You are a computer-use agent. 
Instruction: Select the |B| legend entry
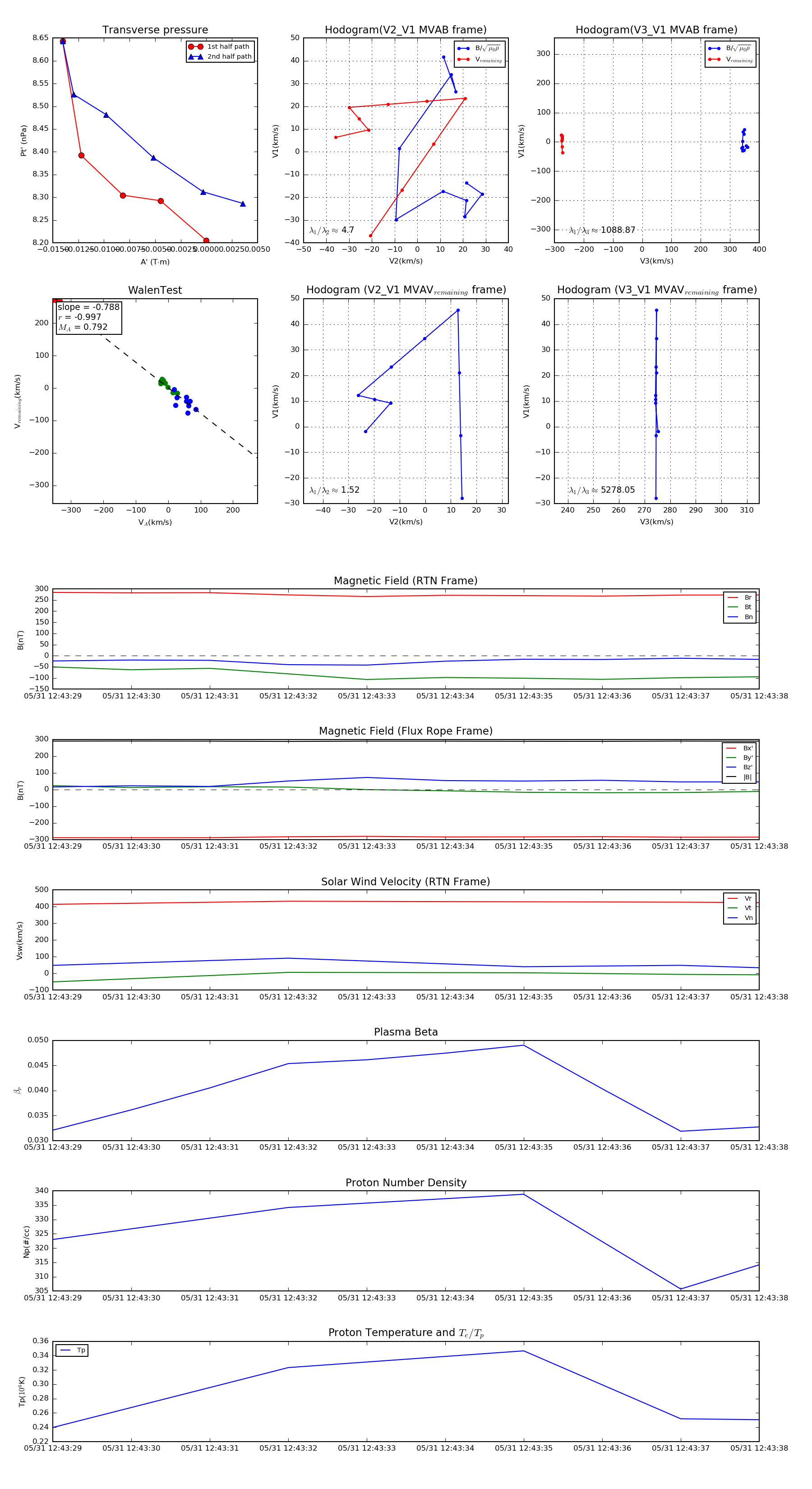740,777
